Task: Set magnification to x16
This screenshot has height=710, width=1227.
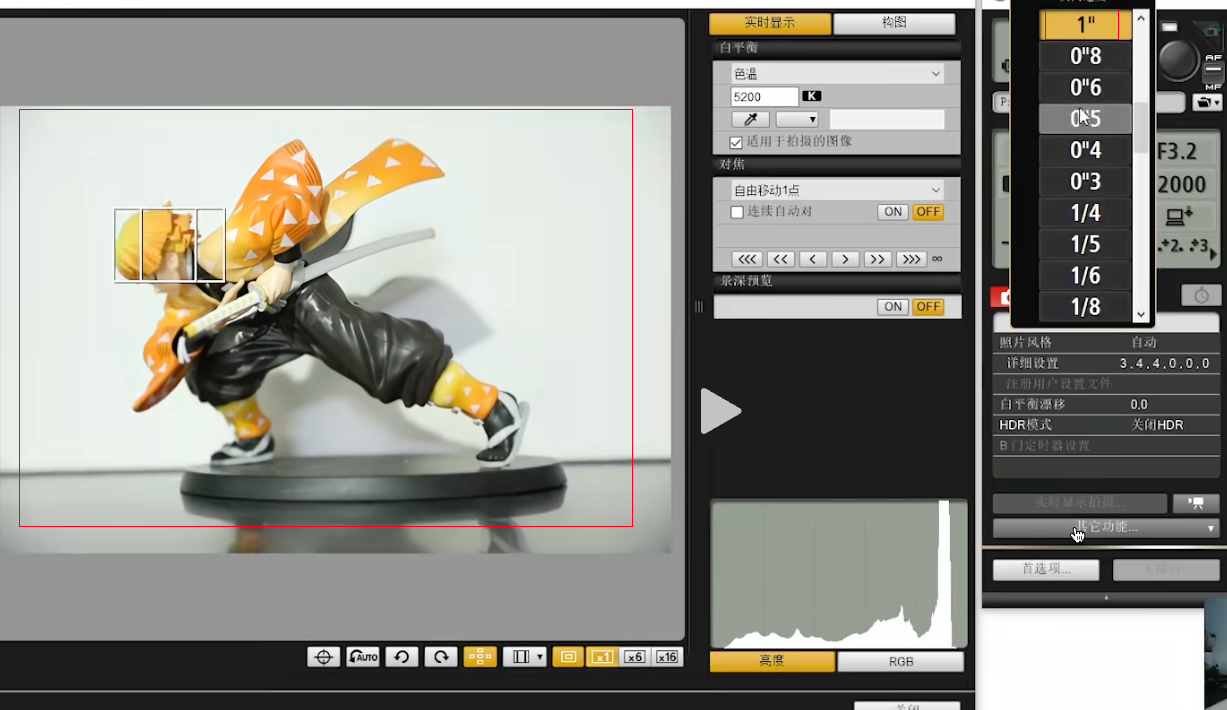Action: (667, 657)
